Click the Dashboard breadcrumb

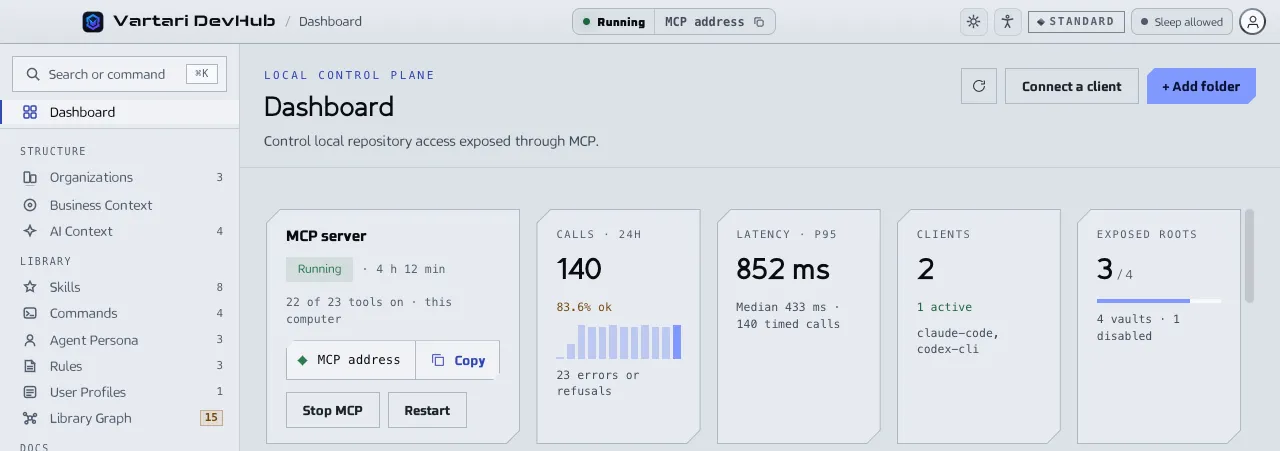330,21
